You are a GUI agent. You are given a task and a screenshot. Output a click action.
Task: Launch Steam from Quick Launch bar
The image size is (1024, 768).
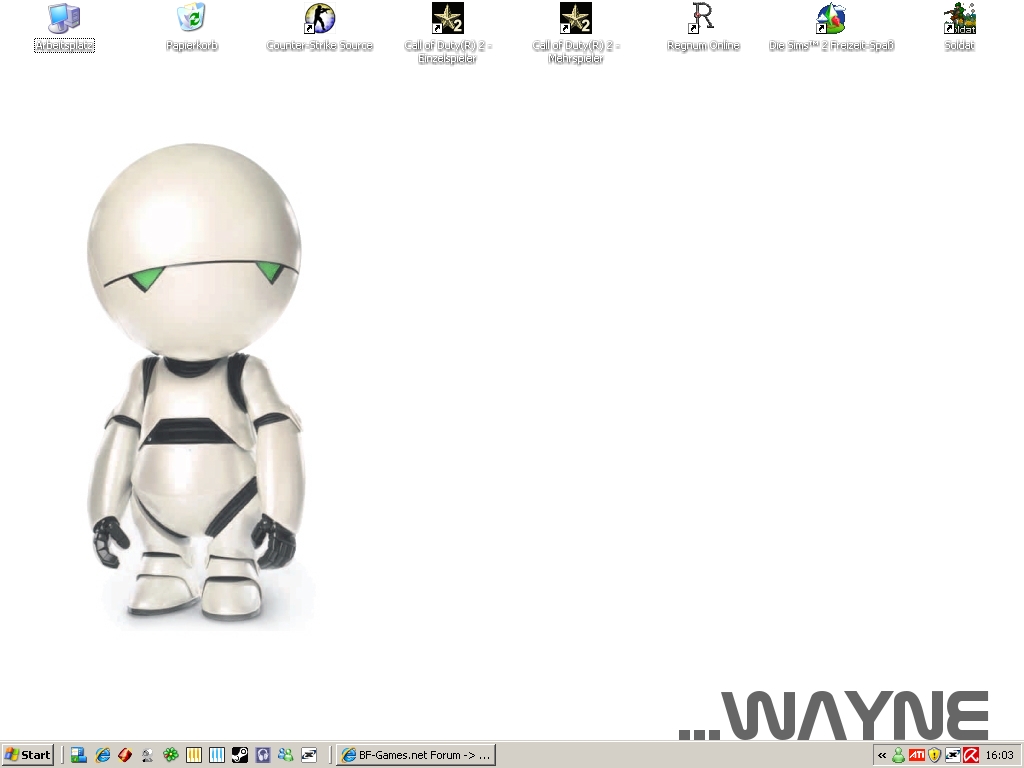point(240,755)
